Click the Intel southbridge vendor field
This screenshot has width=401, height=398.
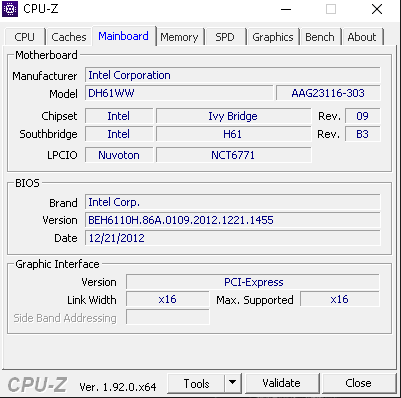[x=119, y=134]
